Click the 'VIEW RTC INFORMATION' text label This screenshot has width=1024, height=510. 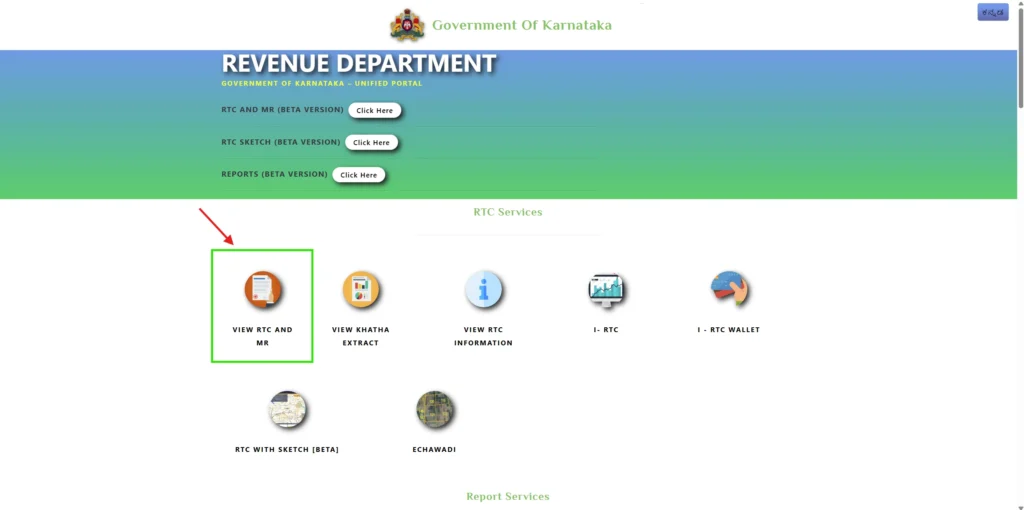(483, 336)
